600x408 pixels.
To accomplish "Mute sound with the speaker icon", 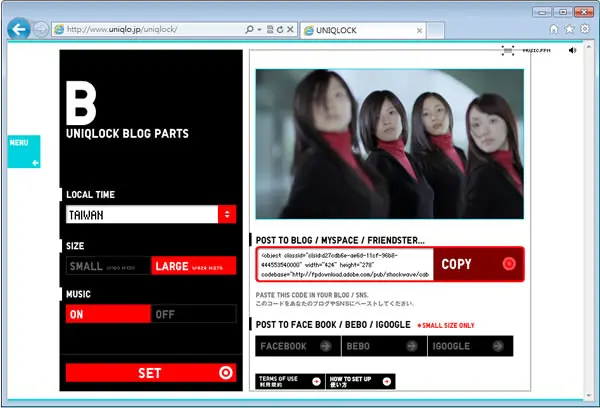I will point(572,51).
